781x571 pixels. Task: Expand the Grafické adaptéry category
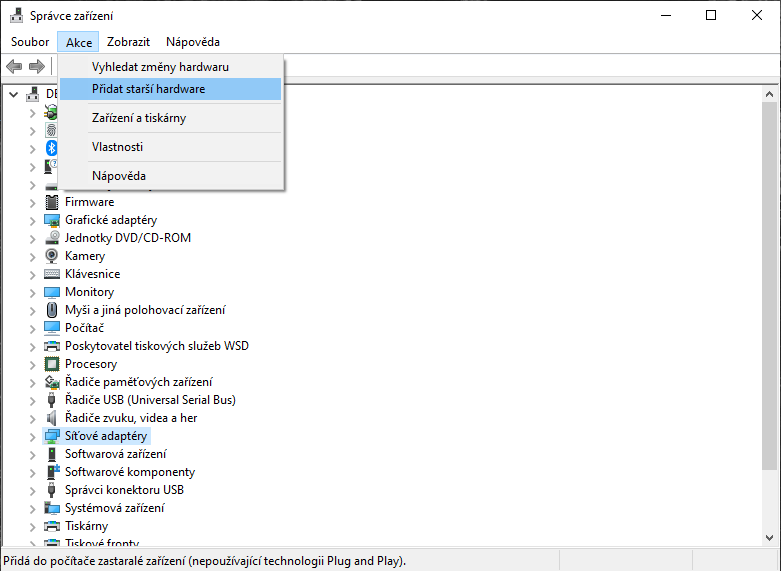33,221
